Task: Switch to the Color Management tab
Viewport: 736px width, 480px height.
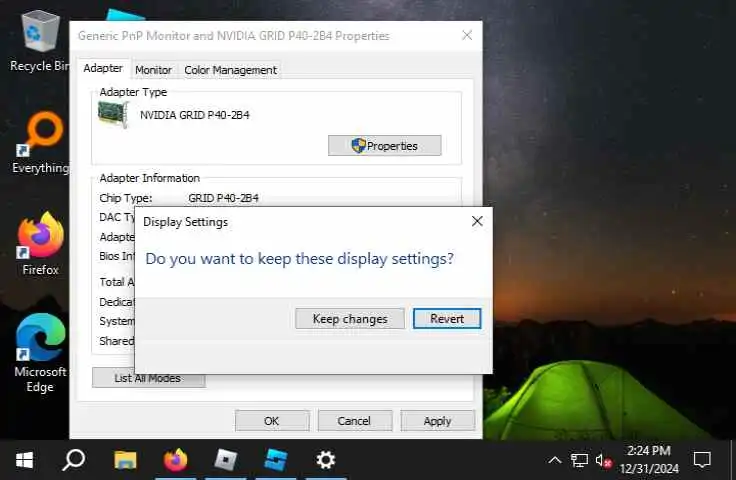Action: 230,70
